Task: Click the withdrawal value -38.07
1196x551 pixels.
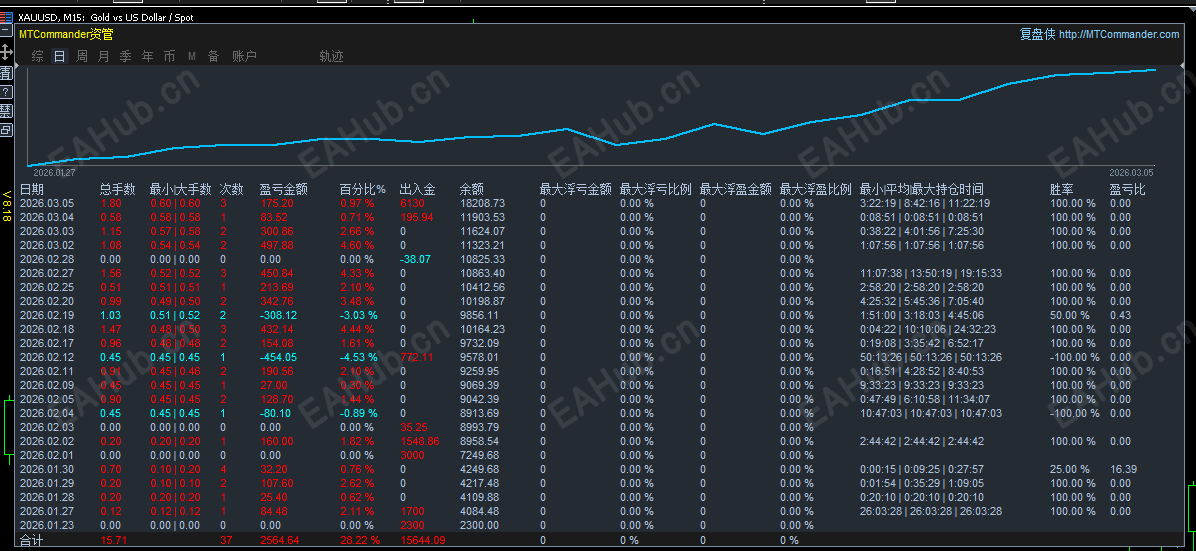Action: (x=415, y=259)
